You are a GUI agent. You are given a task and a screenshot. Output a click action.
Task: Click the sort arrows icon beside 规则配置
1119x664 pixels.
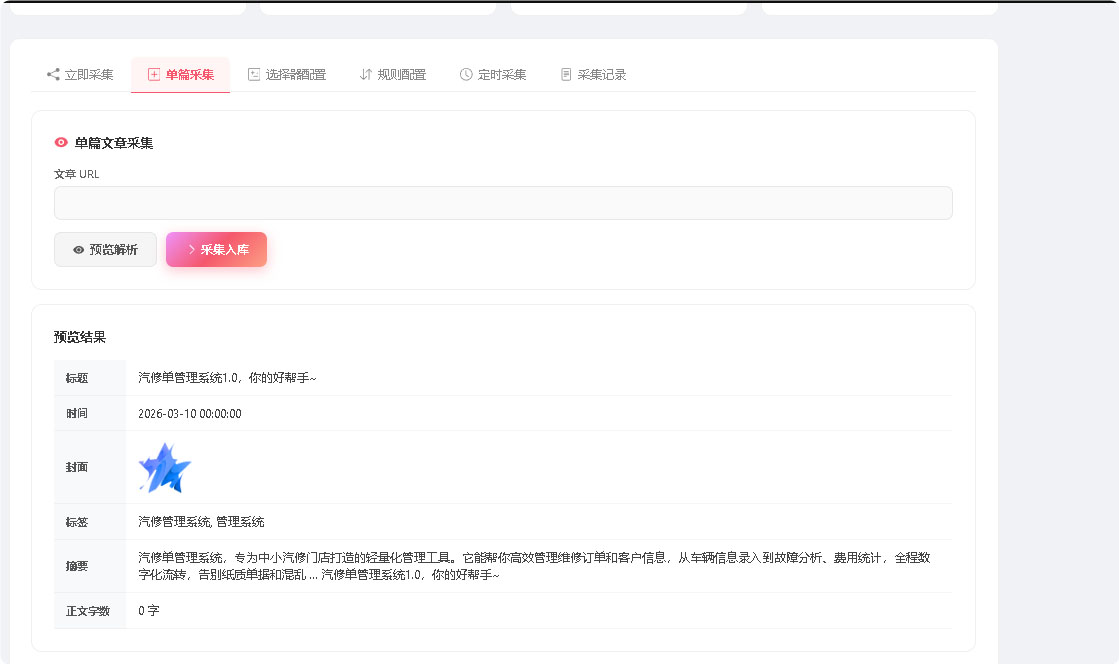click(365, 74)
